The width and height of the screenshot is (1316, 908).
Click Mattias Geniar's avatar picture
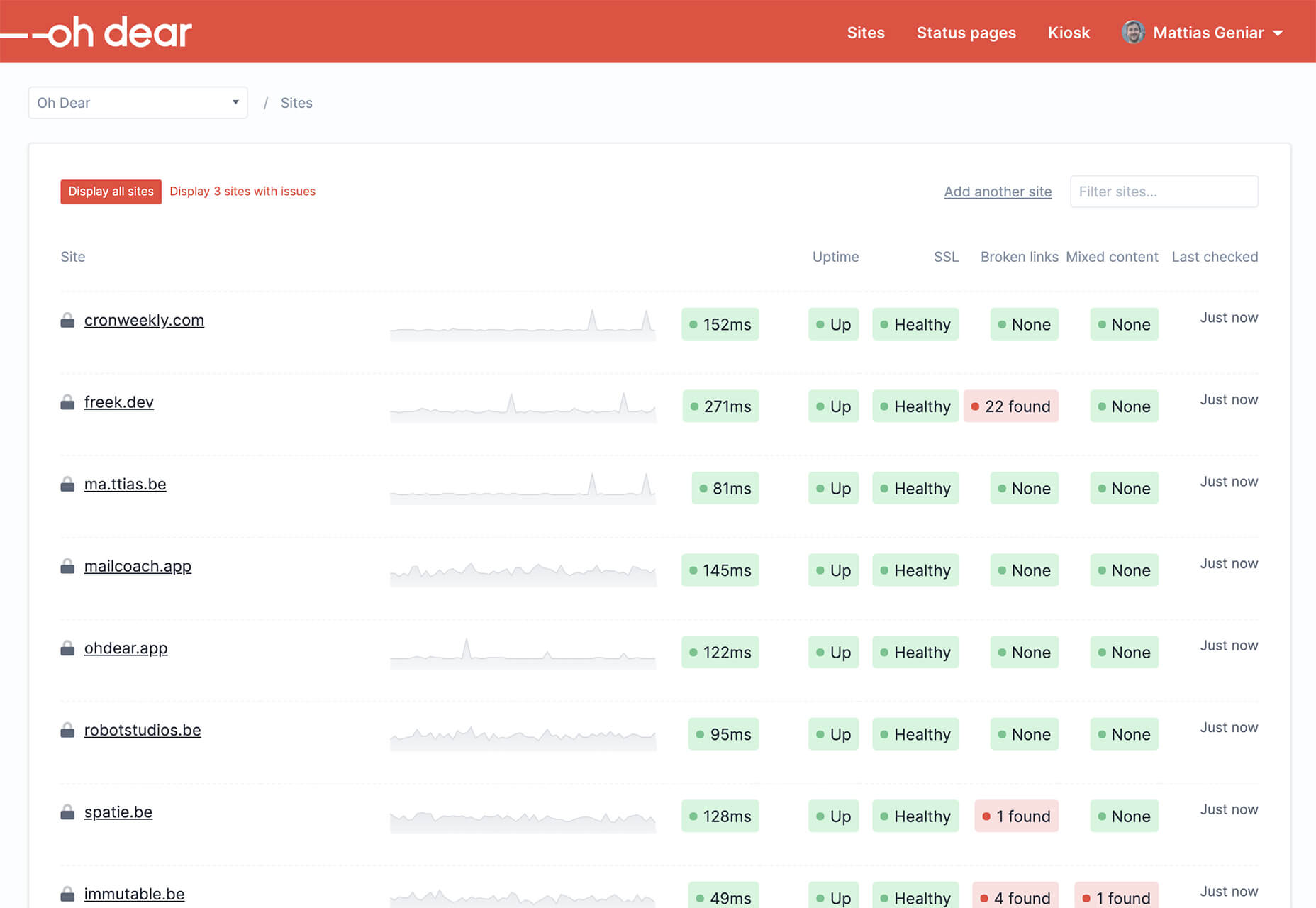pyautogui.click(x=1133, y=33)
